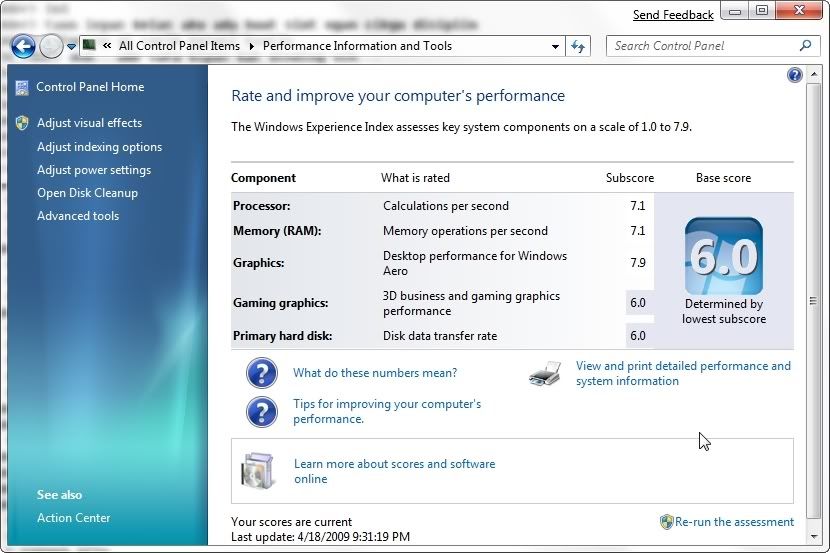Open Action Center under See also
Image resolution: width=830 pixels, height=553 pixels.
73,518
